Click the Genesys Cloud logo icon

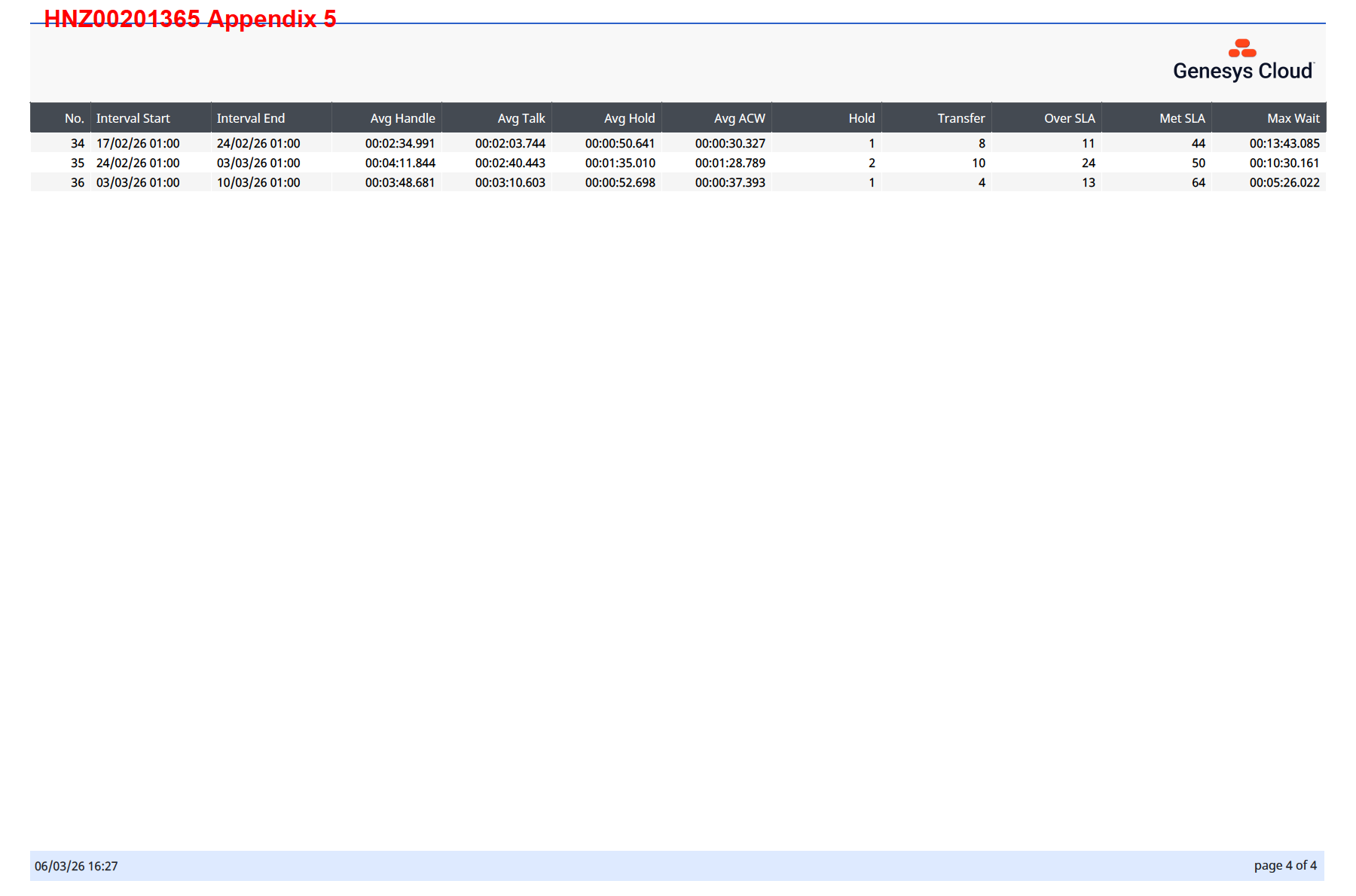pyautogui.click(x=1242, y=48)
